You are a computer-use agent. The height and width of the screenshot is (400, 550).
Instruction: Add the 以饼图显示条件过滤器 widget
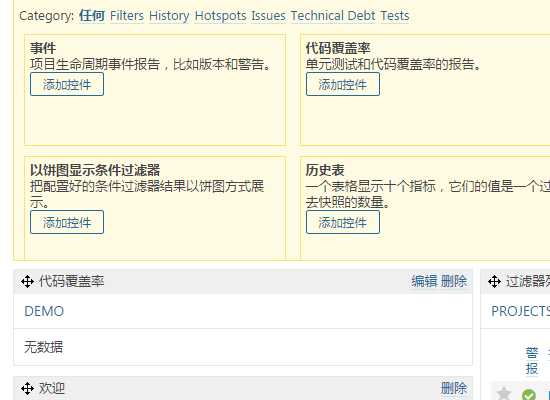click(67, 222)
